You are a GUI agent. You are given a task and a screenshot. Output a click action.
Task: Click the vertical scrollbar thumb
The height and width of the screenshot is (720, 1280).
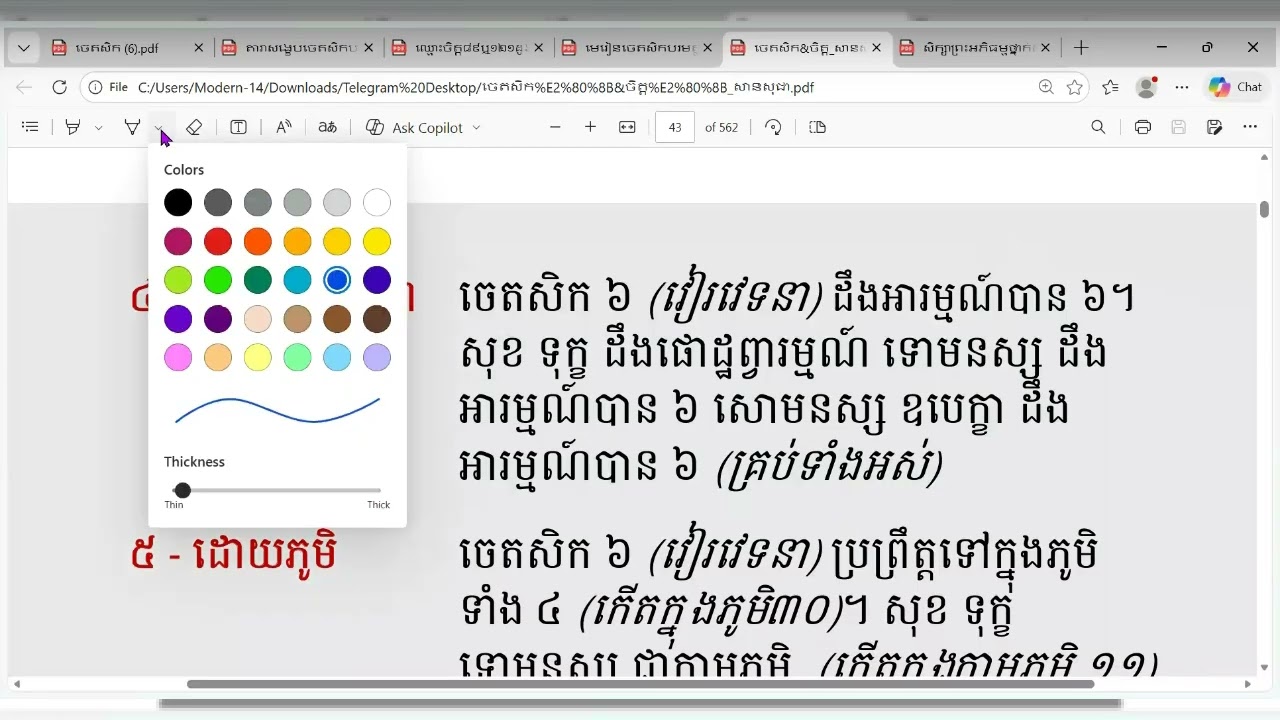click(x=1264, y=209)
